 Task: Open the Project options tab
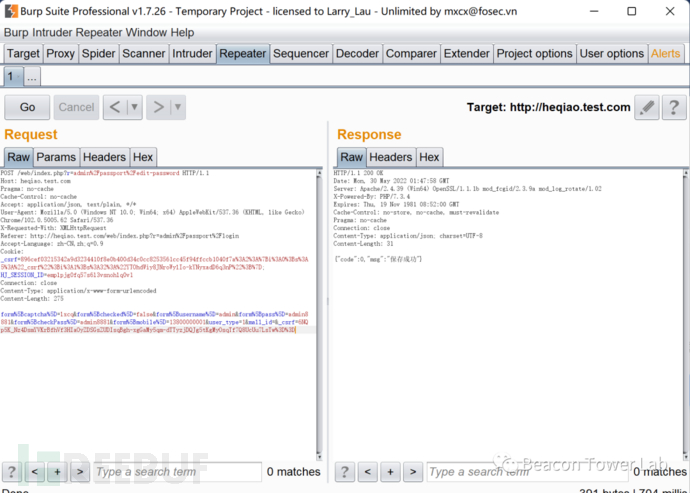coord(535,54)
